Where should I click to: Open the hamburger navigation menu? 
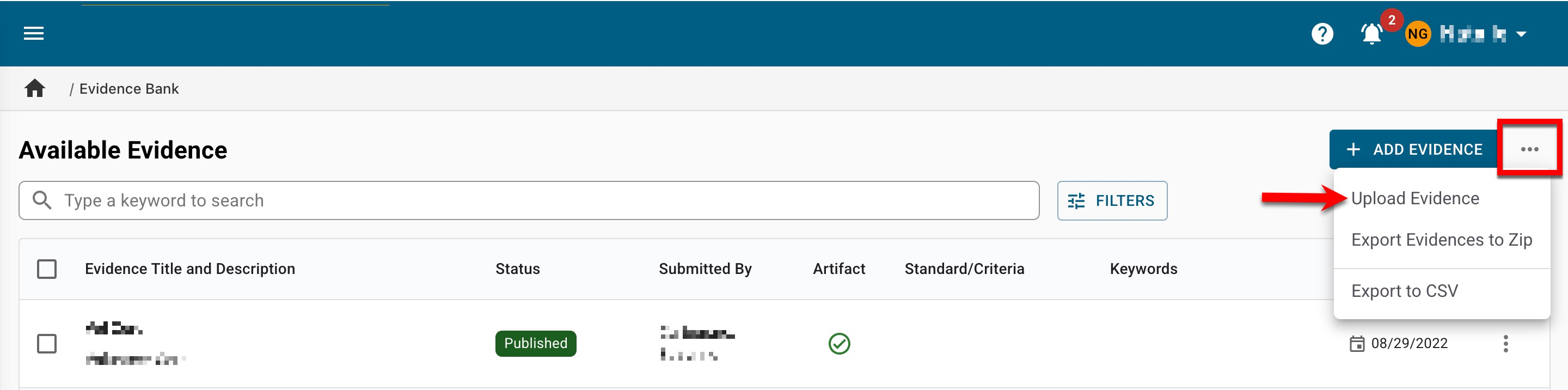point(33,34)
